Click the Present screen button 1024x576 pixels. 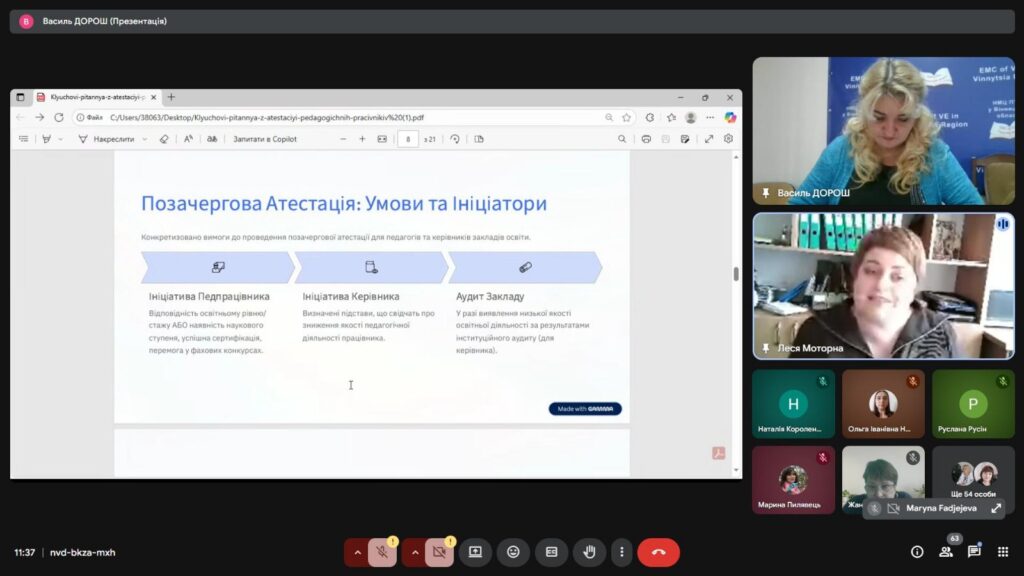(475, 552)
